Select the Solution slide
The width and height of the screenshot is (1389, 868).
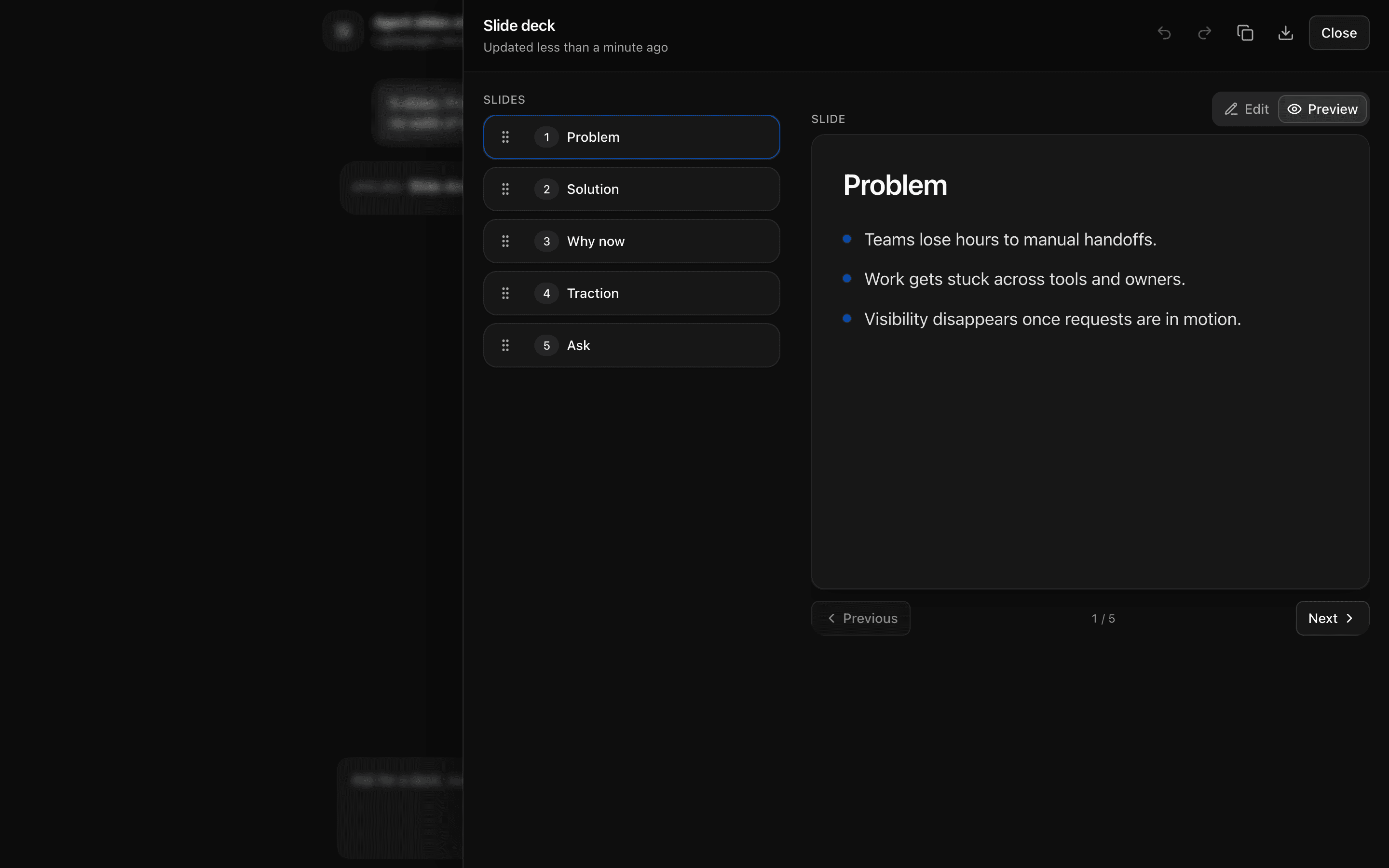631,190
